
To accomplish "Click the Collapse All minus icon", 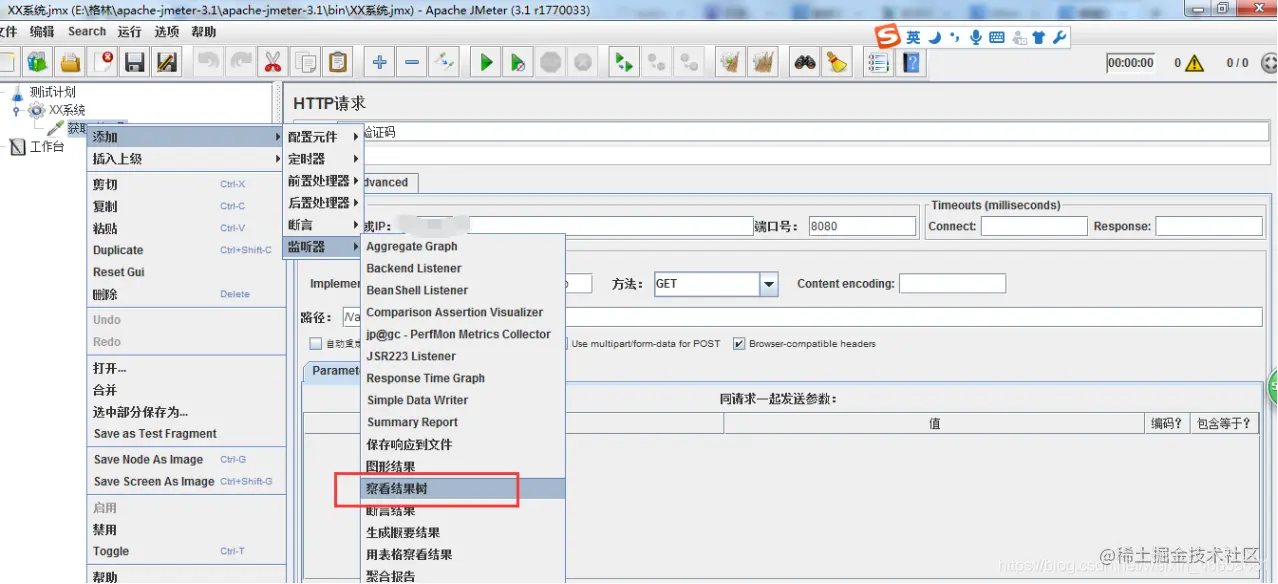I will pyautogui.click(x=412, y=62).
